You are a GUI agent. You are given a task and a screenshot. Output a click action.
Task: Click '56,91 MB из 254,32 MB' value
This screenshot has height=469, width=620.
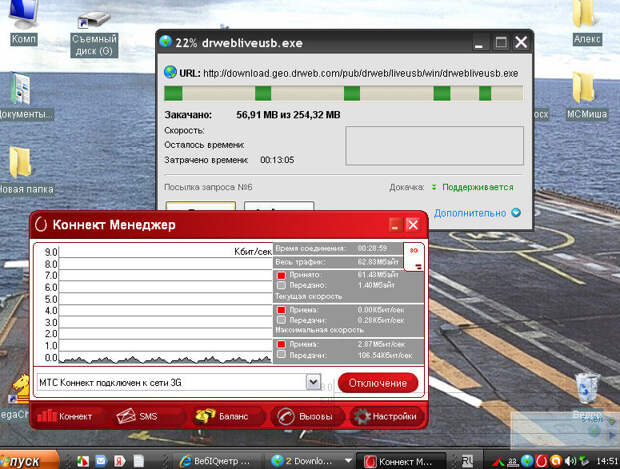click(288, 115)
